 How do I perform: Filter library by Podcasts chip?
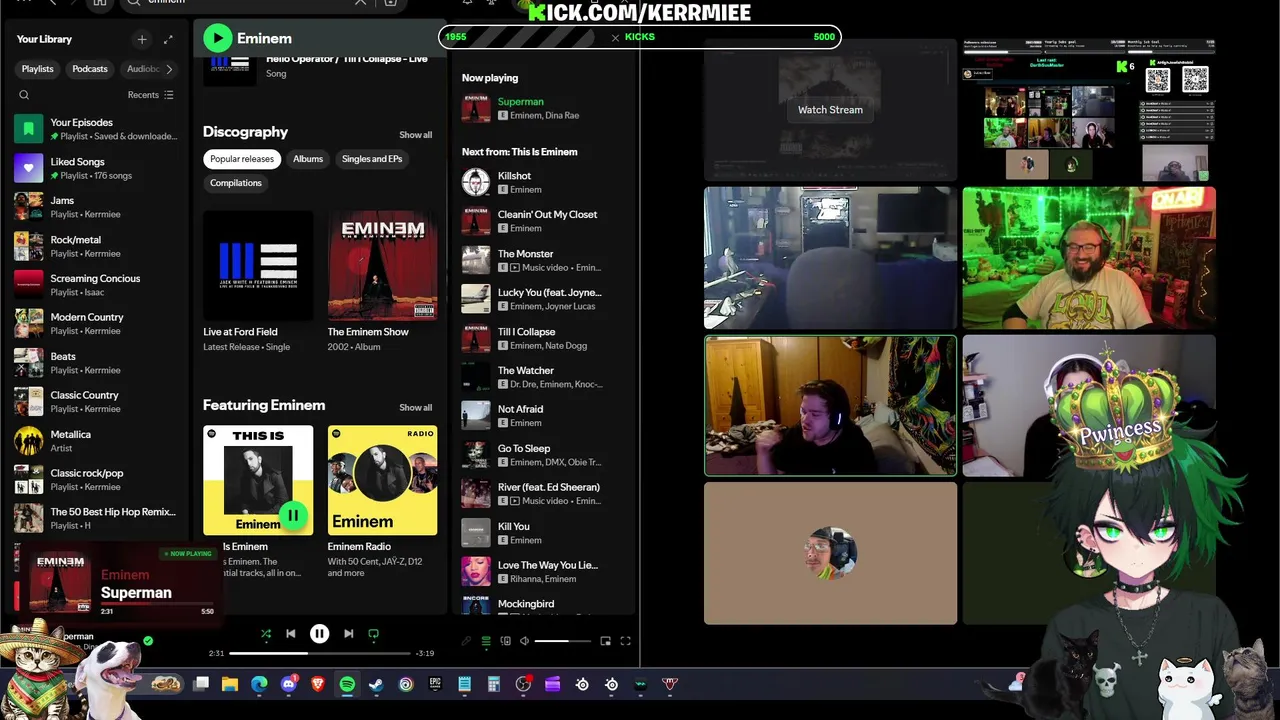point(90,69)
